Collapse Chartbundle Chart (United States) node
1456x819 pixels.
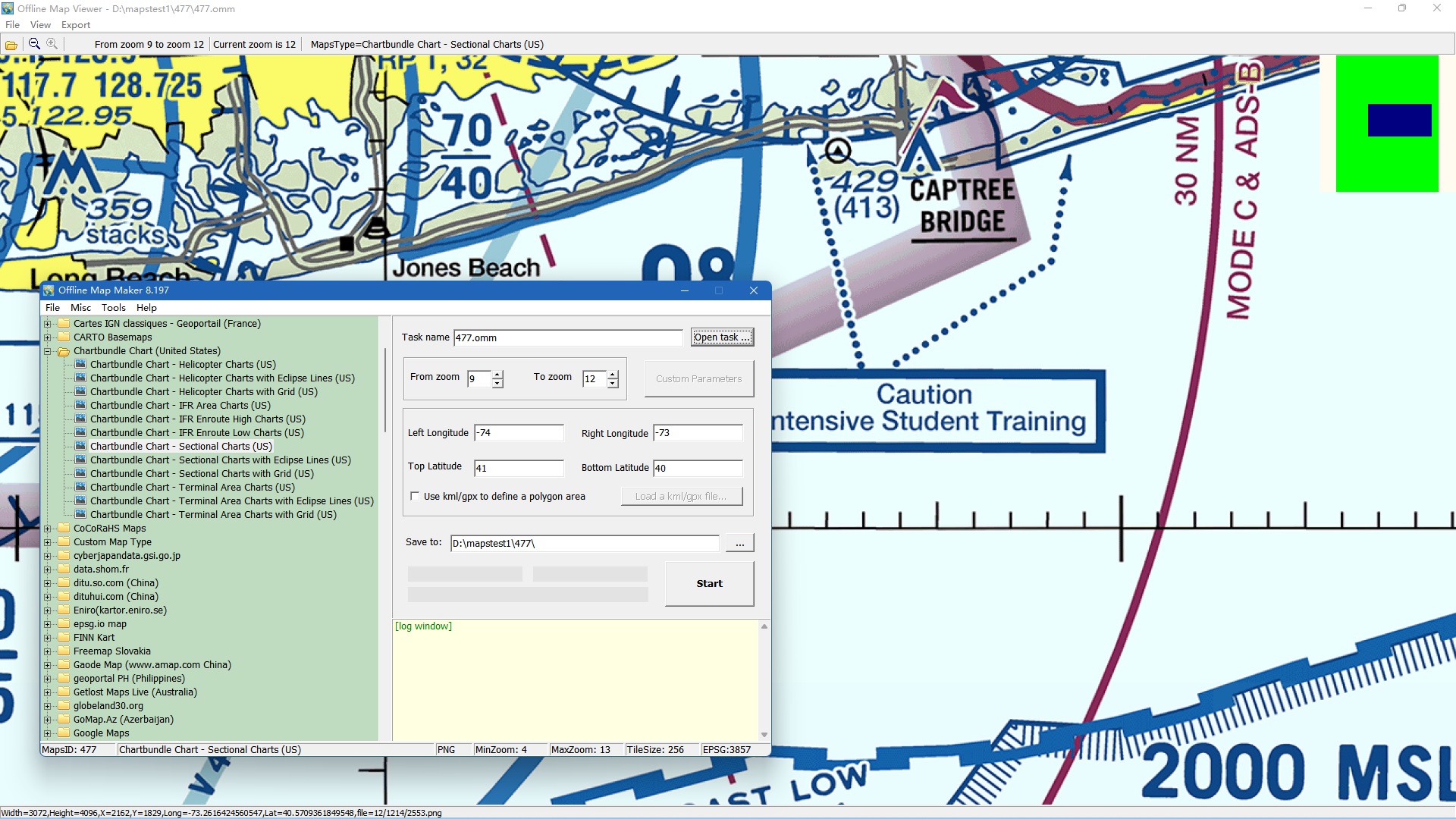pos(48,351)
